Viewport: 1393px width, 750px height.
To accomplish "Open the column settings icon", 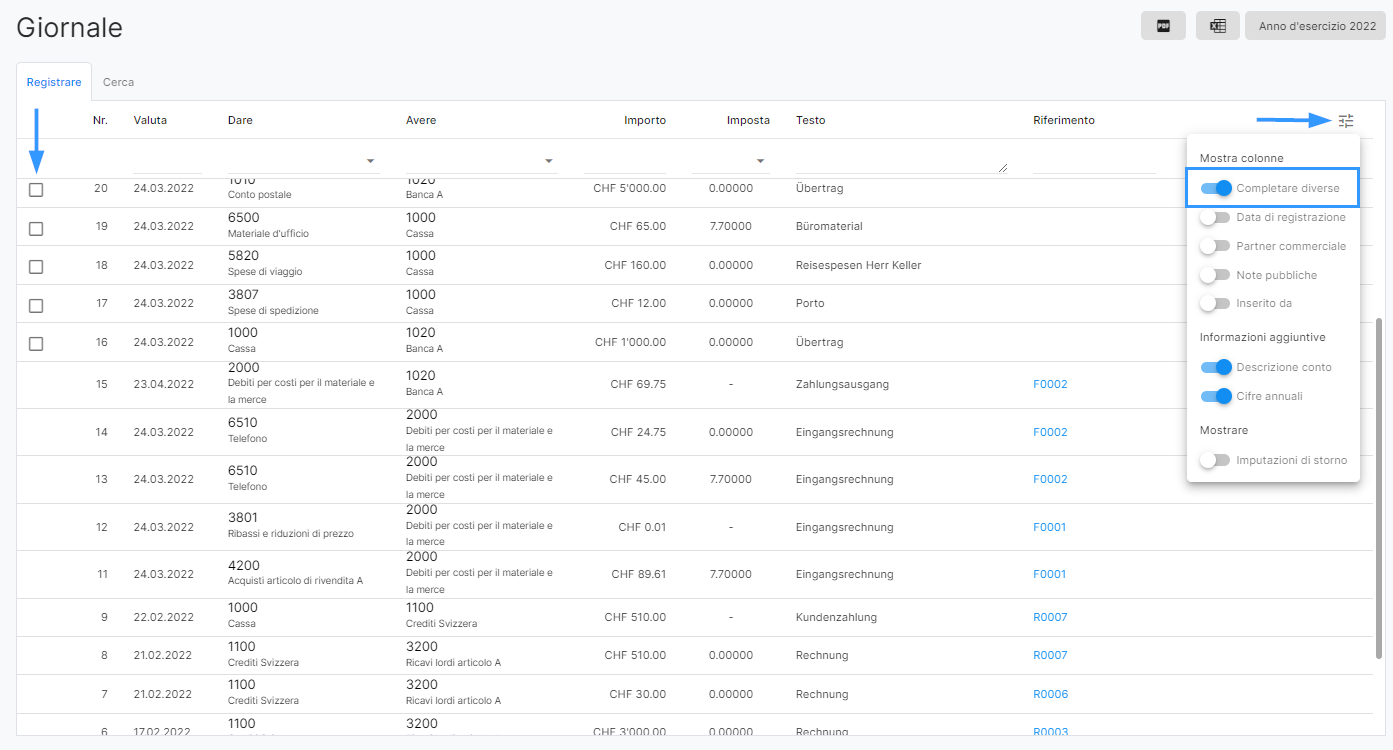I will tap(1346, 121).
